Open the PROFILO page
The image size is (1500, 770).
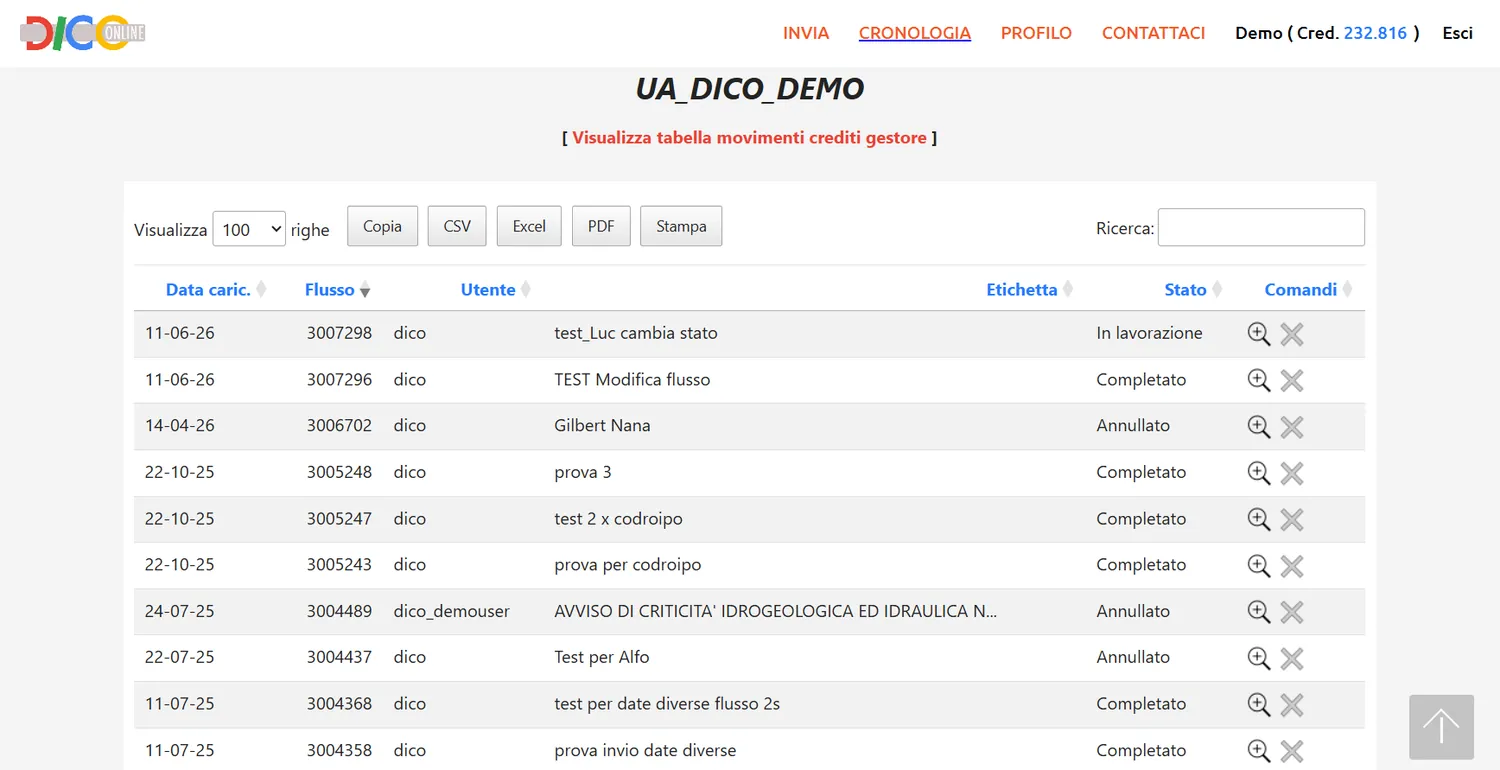1036,33
